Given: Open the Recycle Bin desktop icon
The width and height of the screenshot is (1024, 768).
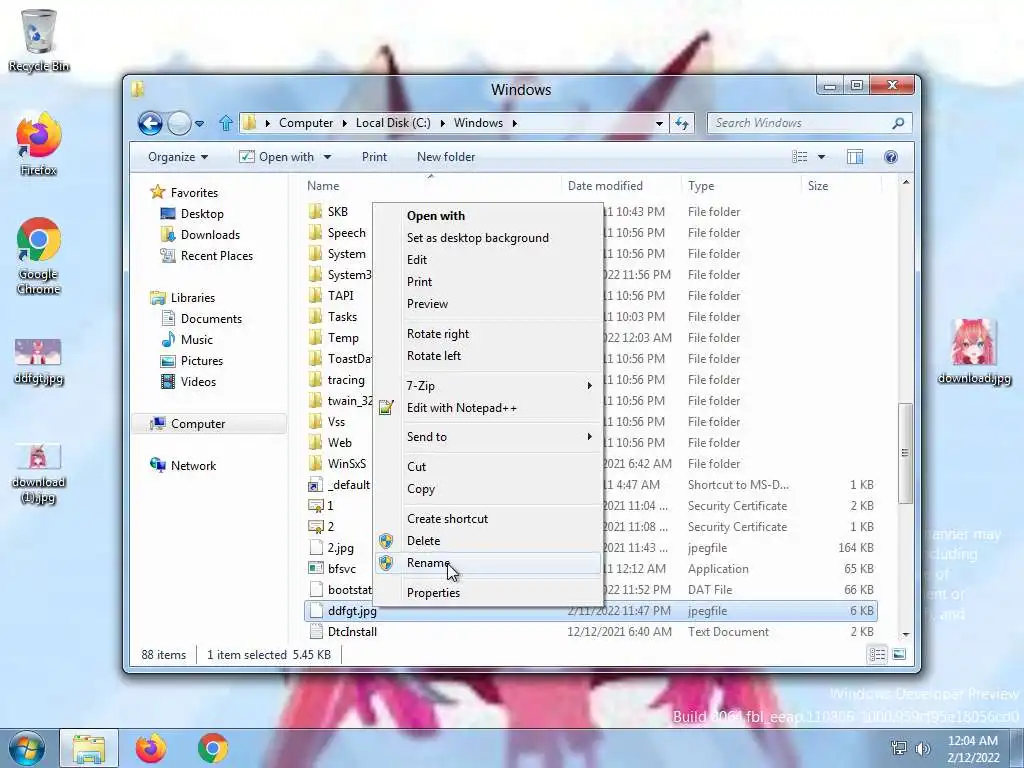Looking at the screenshot, I should (39, 40).
